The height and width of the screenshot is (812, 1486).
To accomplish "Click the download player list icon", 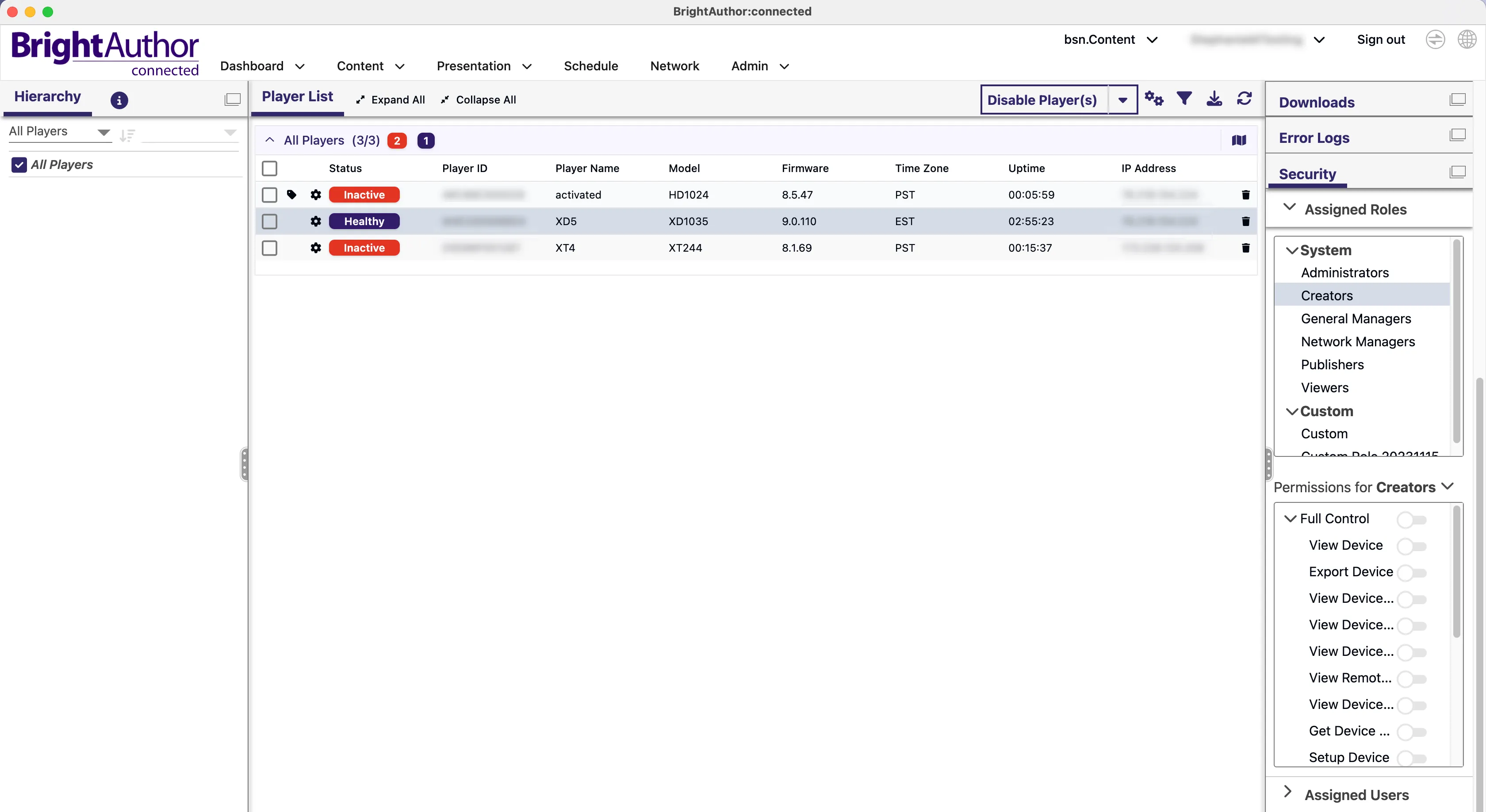I will tap(1214, 99).
